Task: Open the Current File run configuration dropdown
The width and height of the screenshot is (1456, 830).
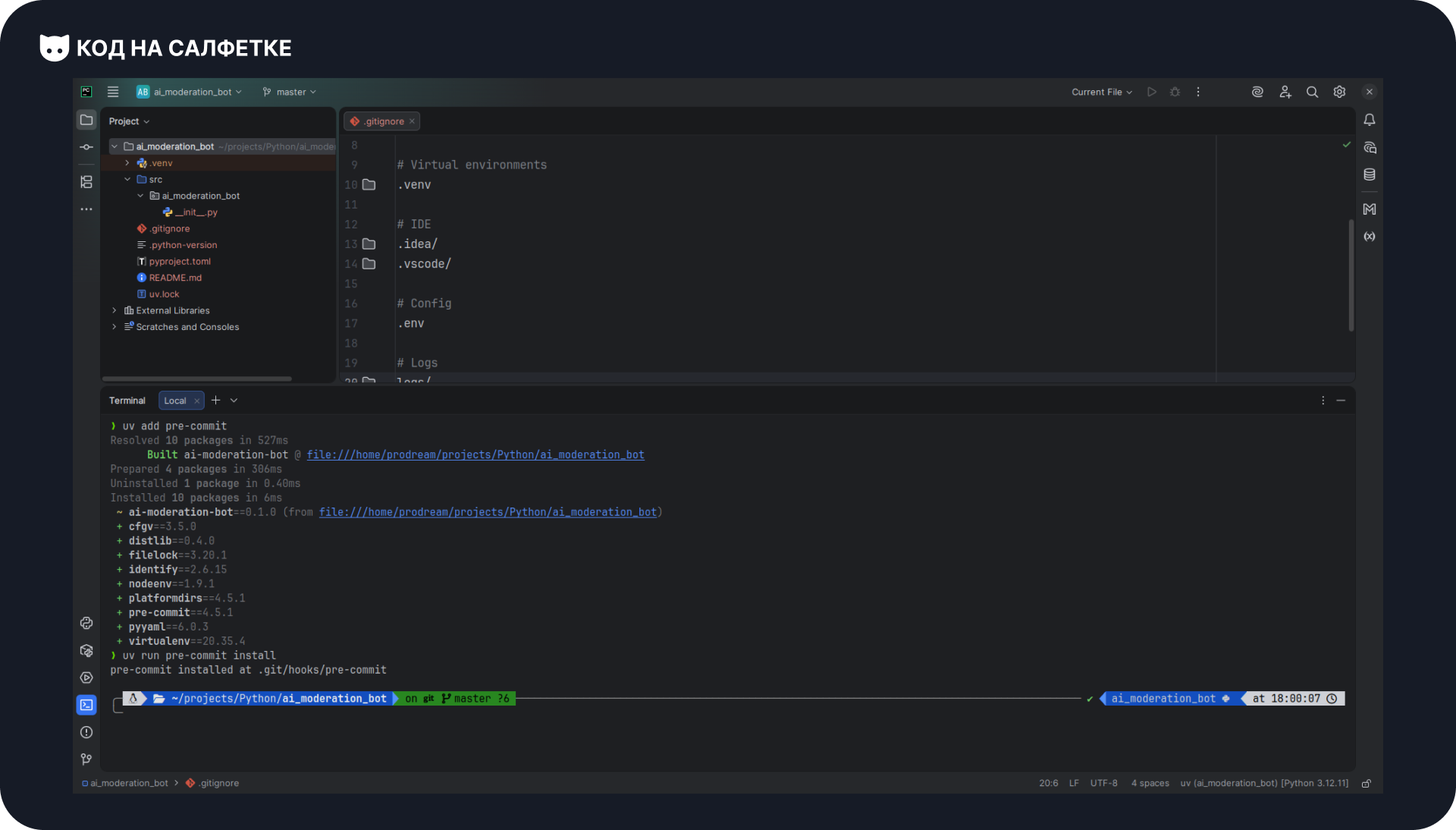Action: coord(1101,92)
